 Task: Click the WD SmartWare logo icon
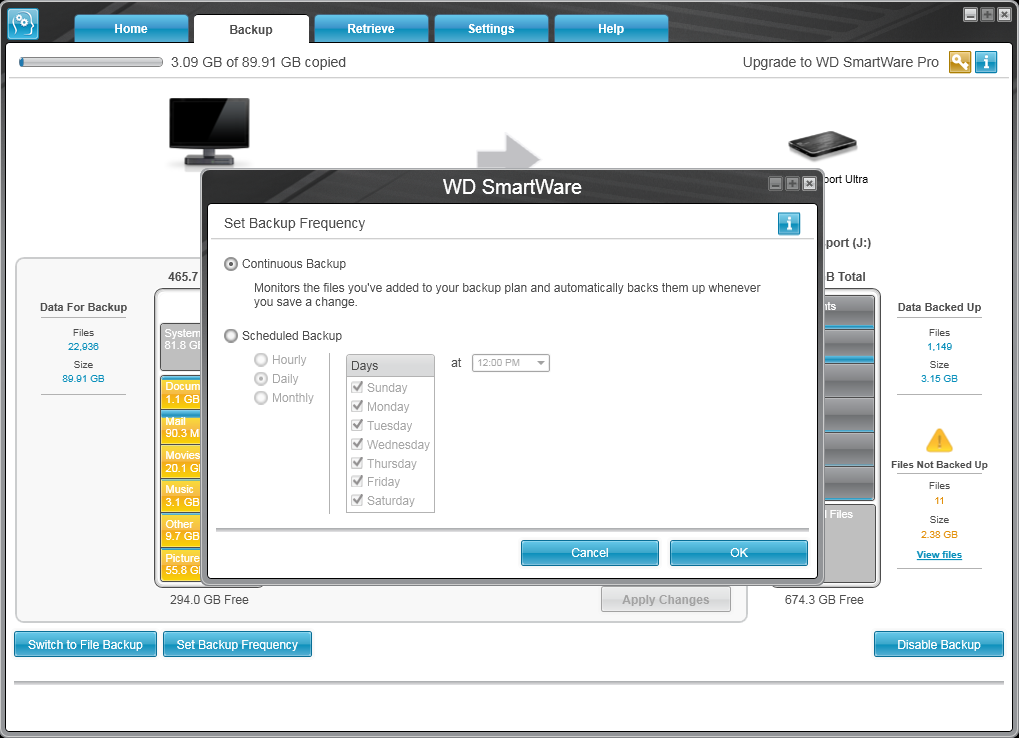[x=23, y=24]
